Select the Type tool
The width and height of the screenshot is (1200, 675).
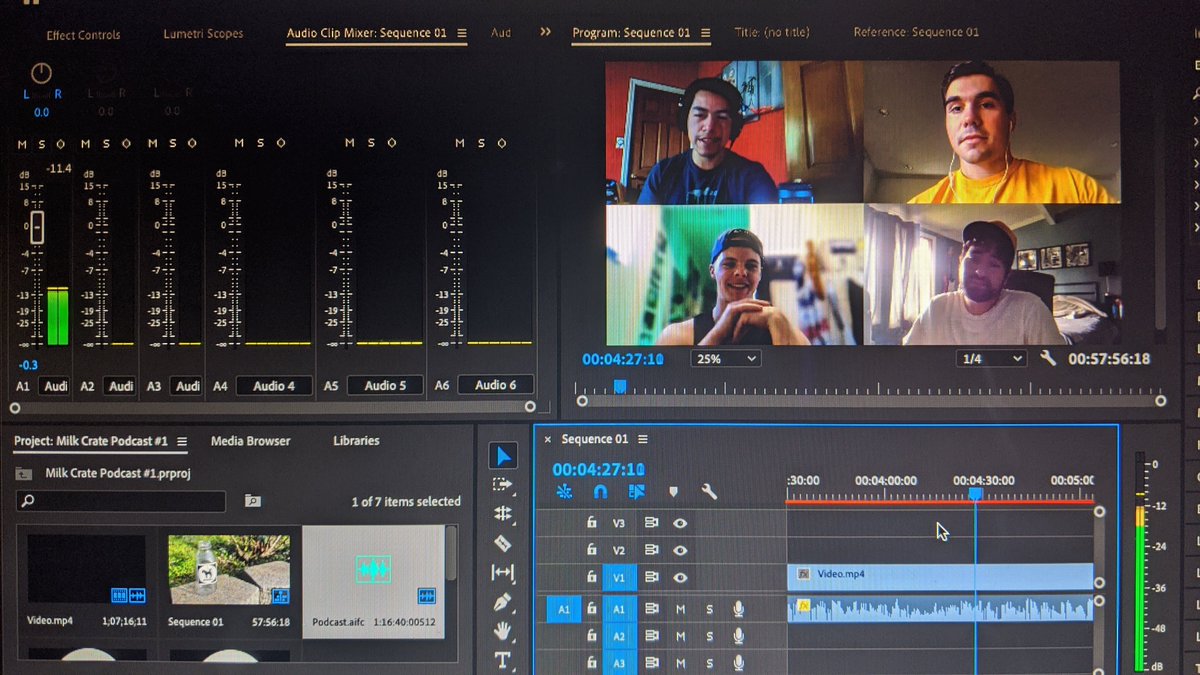[x=502, y=660]
